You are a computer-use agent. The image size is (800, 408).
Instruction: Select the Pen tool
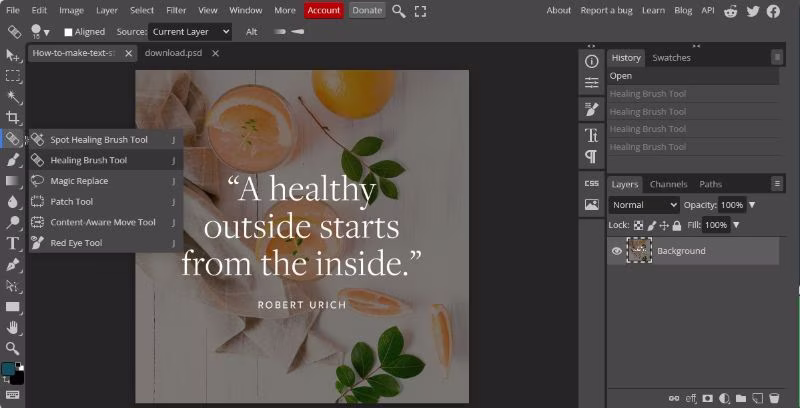tap(13, 264)
